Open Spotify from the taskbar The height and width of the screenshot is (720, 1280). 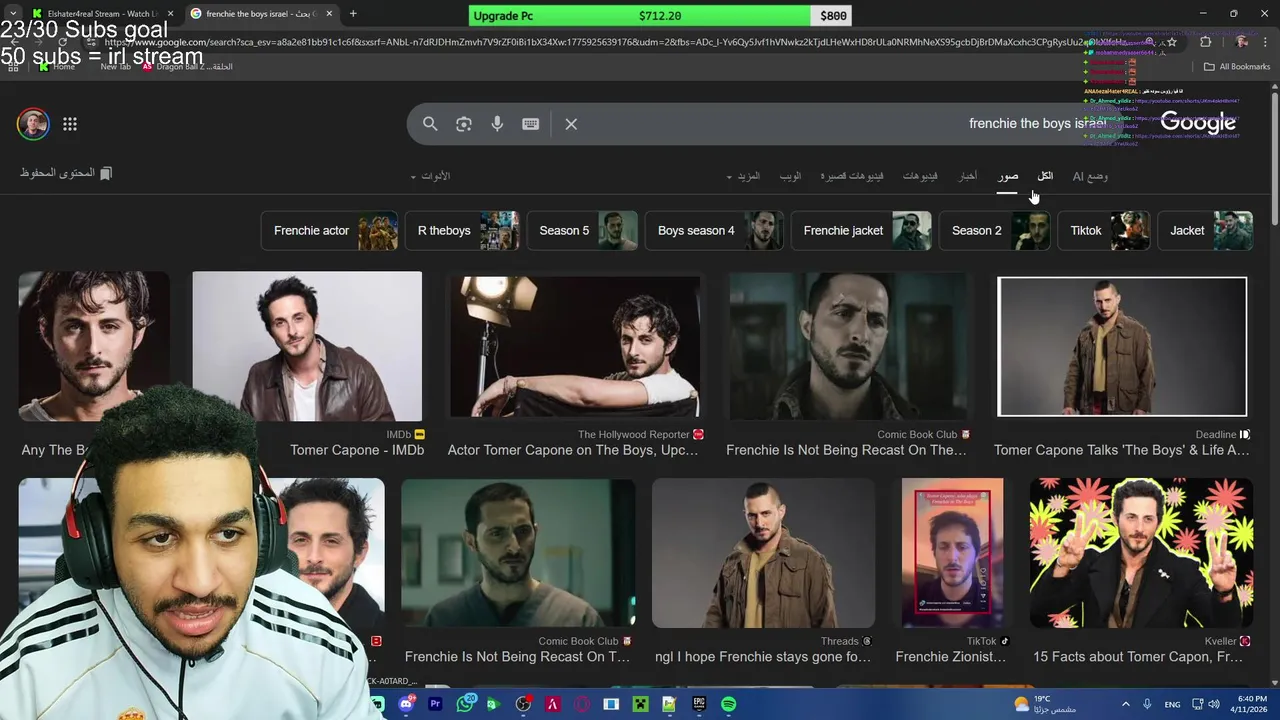click(728, 704)
